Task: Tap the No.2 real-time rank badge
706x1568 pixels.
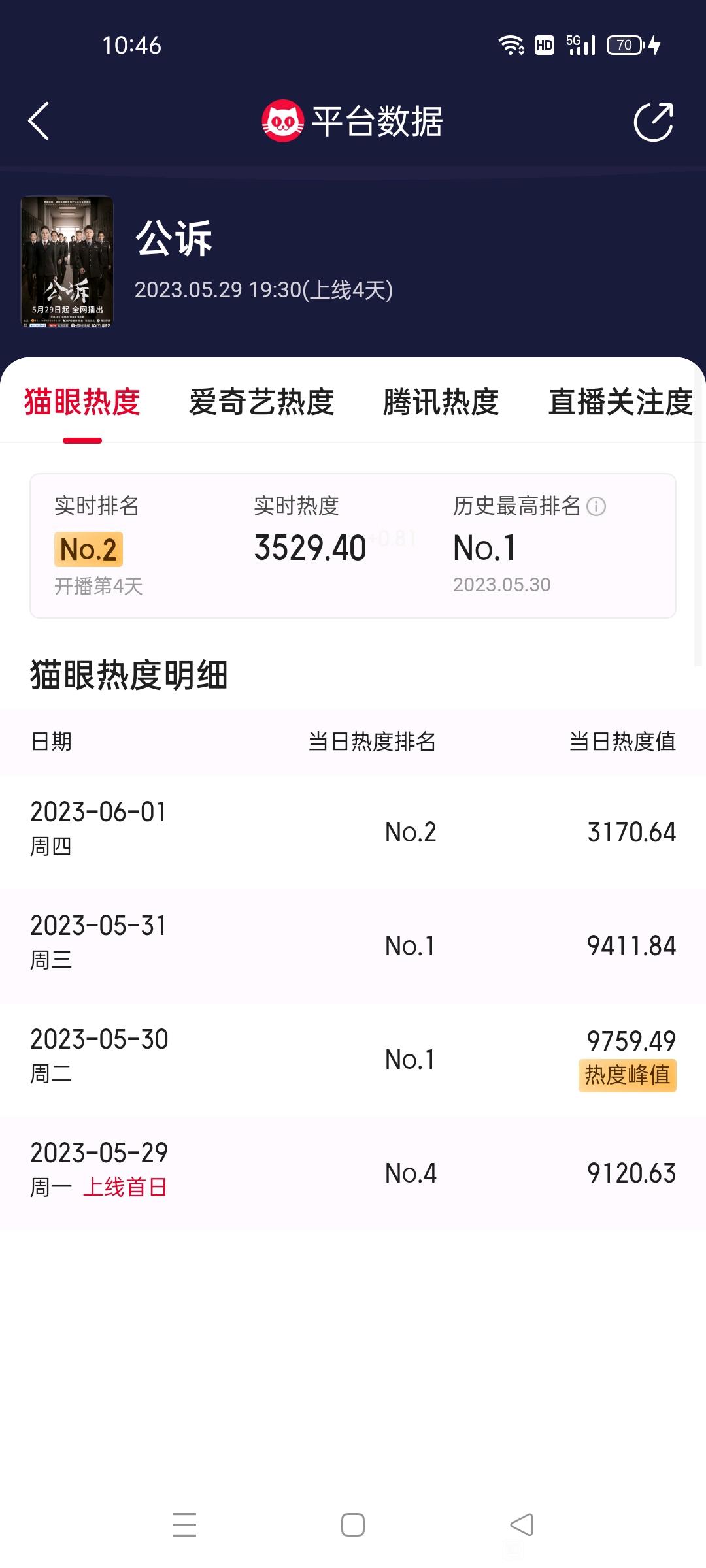Action: [x=88, y=549]
